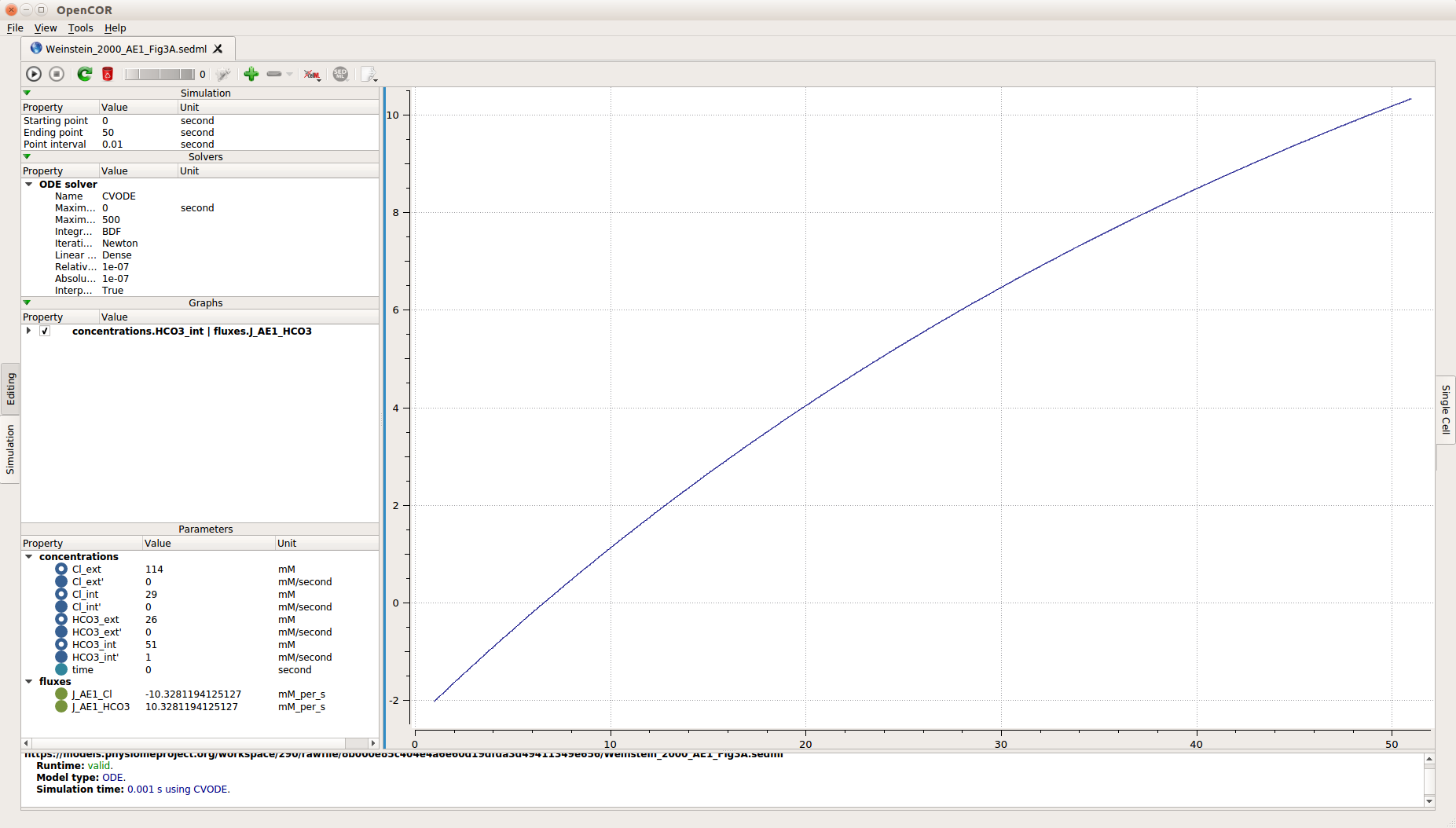Collapse the concentrations parameter group
1456x828 pixels.
(x=29, y=556)
